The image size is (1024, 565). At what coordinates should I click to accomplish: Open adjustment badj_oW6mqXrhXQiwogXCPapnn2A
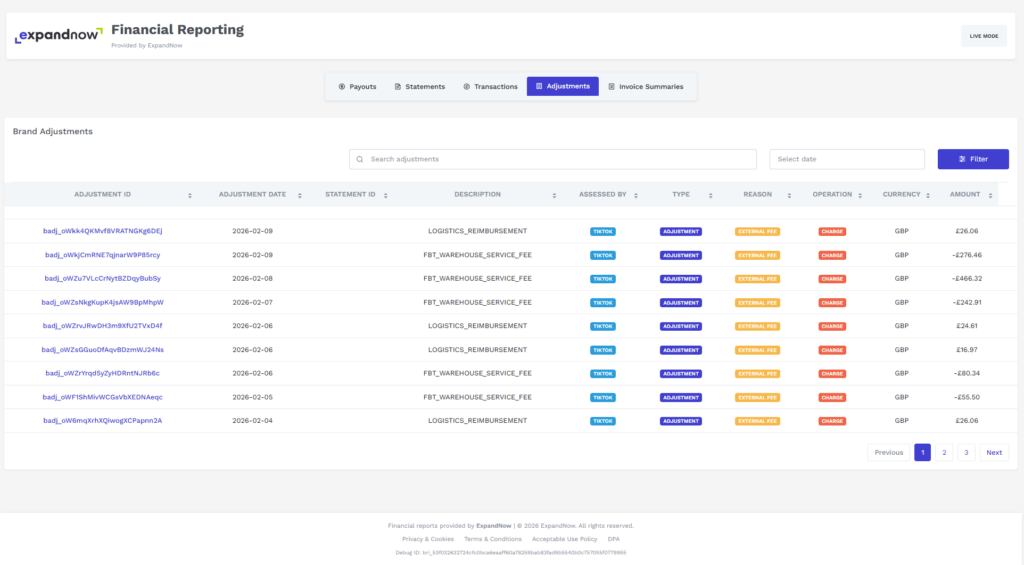[x=103, y=421]
